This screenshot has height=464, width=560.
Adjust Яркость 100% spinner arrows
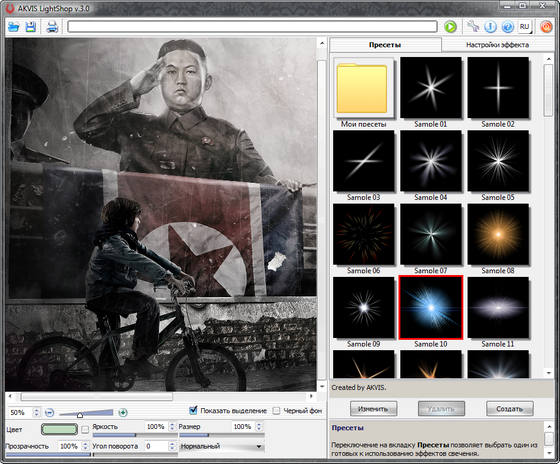(172, 426)
